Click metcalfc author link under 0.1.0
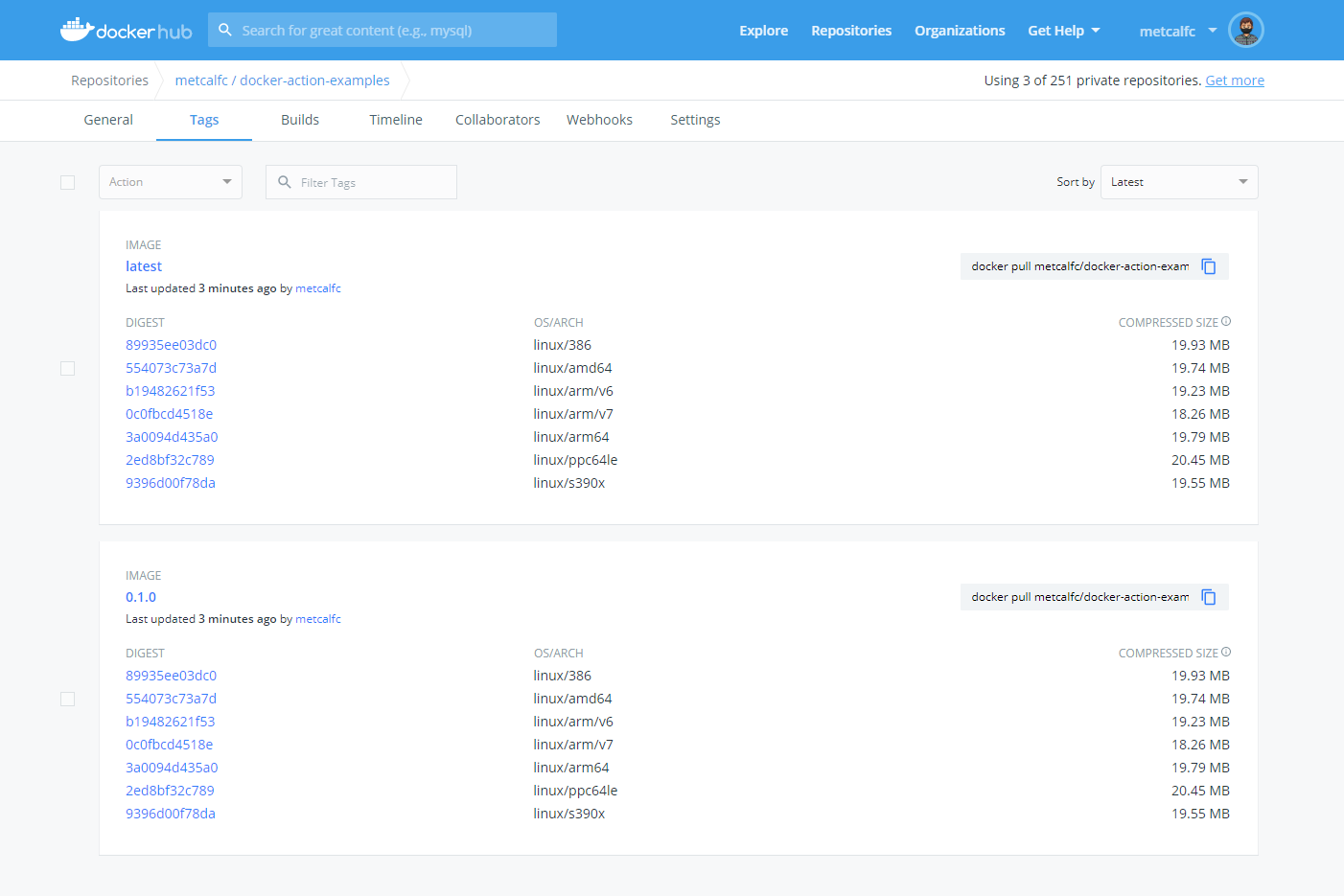This screenshot has width=1344, height=896. tap(318, 619)
